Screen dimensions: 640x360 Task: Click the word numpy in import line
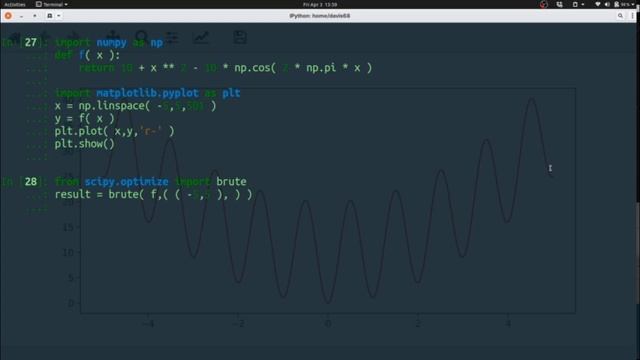111,42
